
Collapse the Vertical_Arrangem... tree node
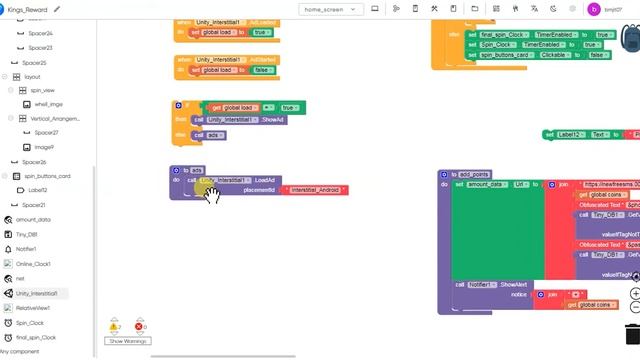(x=11, y=118)
